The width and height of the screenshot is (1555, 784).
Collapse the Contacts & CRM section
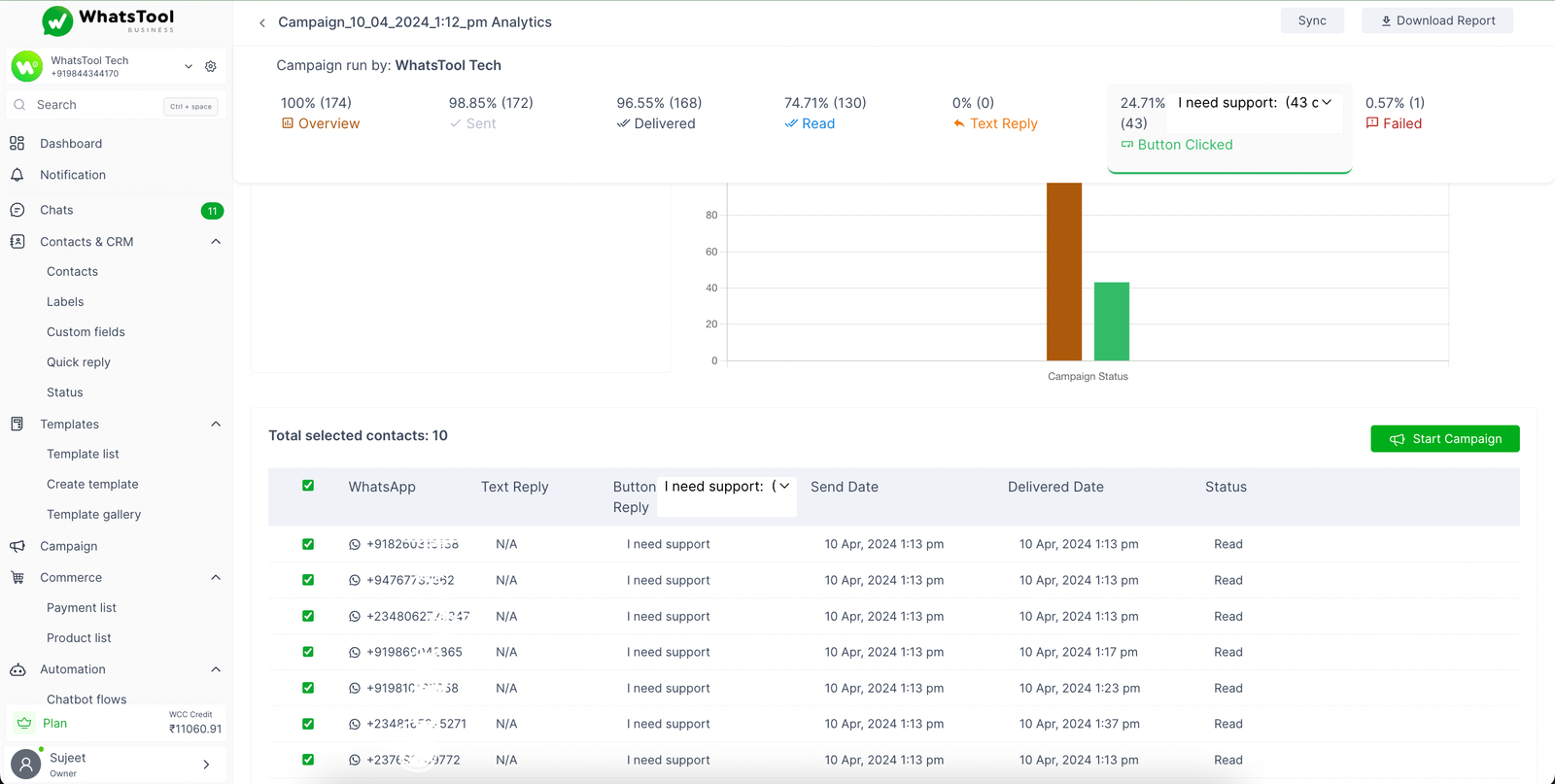216,242
